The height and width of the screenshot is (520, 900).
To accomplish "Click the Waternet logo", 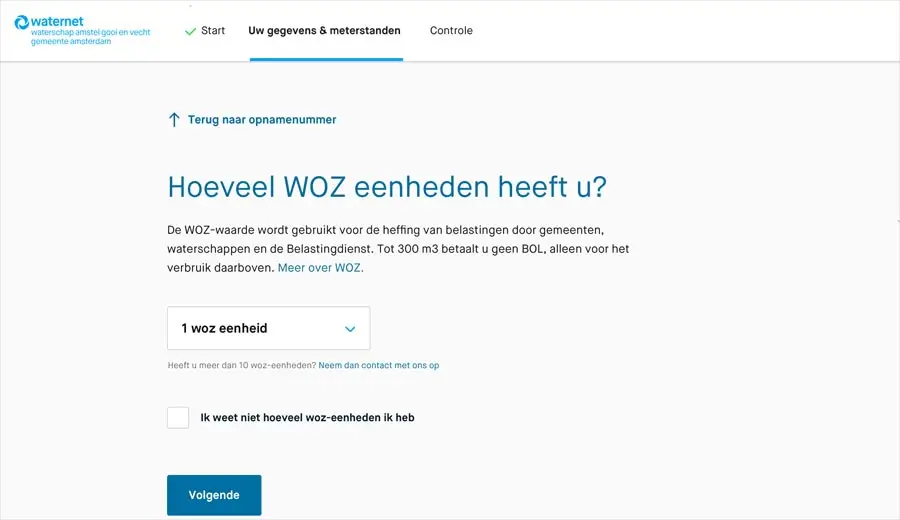I will [x=82, y=30].
